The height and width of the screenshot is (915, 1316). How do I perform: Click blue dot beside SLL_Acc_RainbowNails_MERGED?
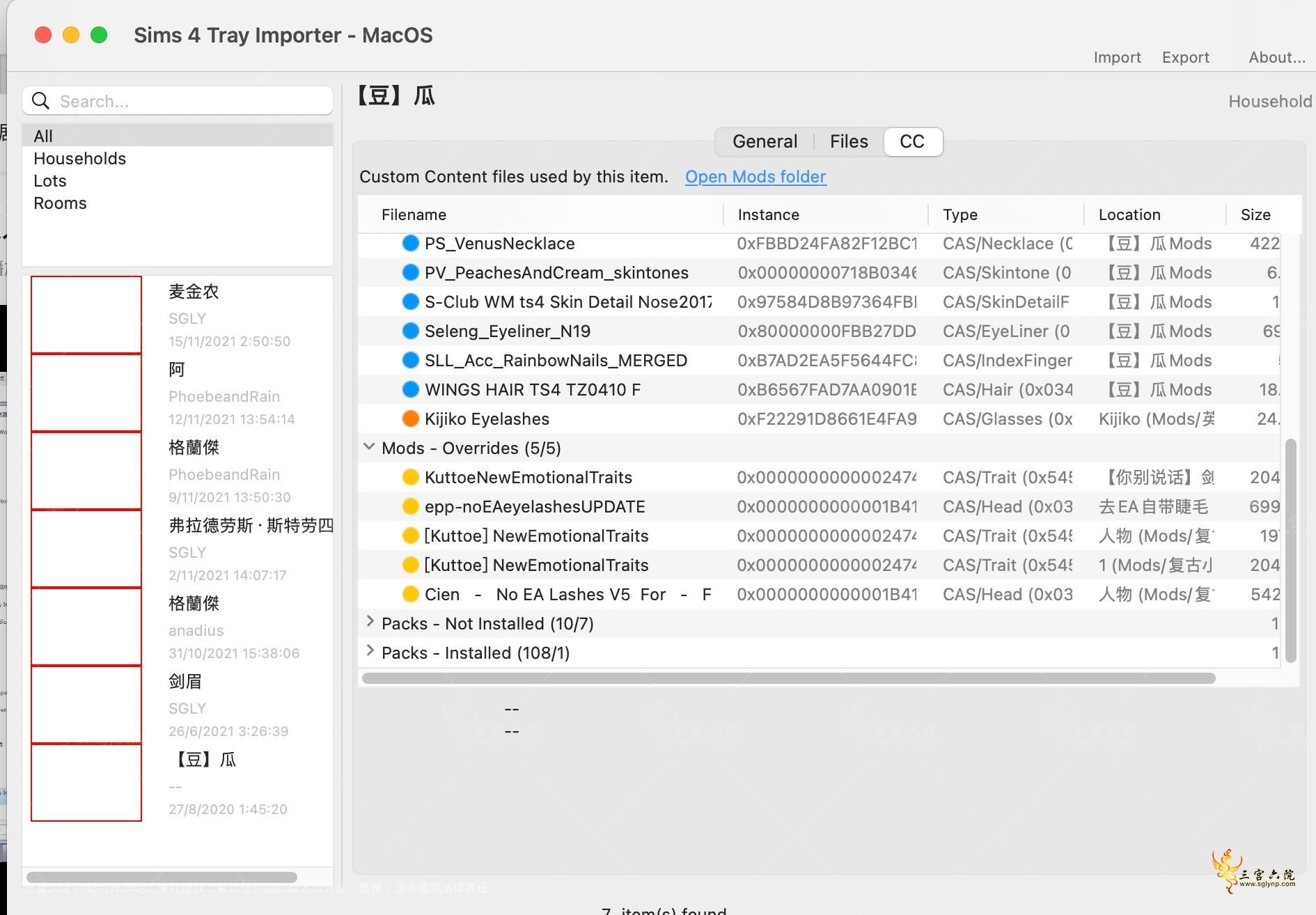pos(411,360)
